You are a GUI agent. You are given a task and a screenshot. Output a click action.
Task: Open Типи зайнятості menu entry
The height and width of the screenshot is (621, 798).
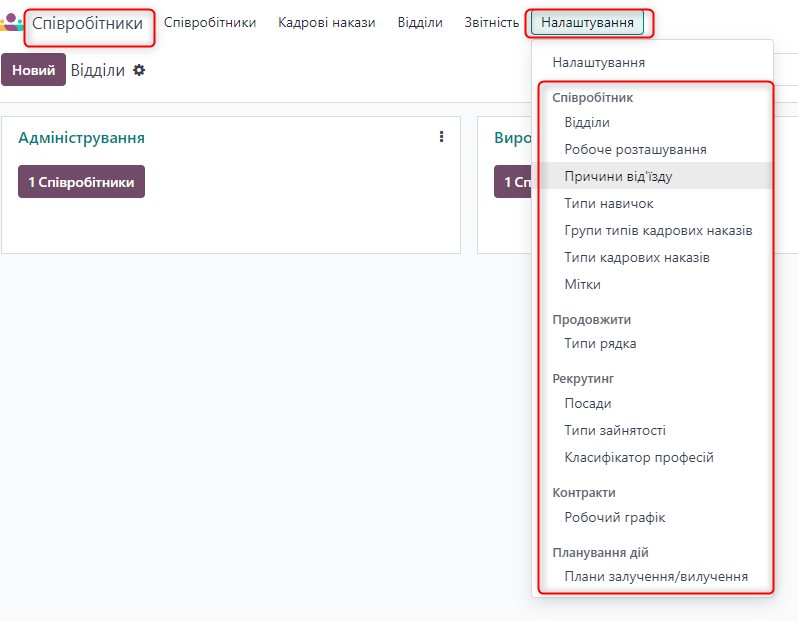[652, 431]
